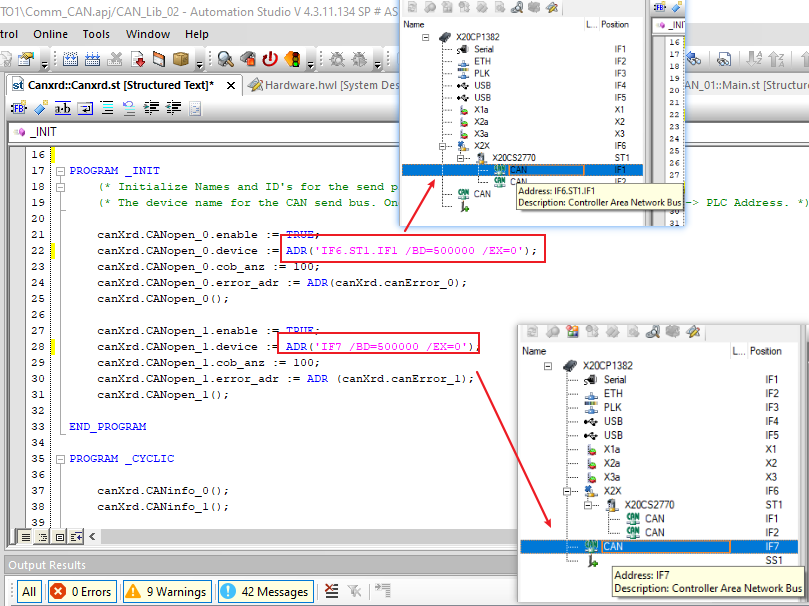Click the clear output results icon
Viewport: 809px width, 606px height.
coord(332,591)
